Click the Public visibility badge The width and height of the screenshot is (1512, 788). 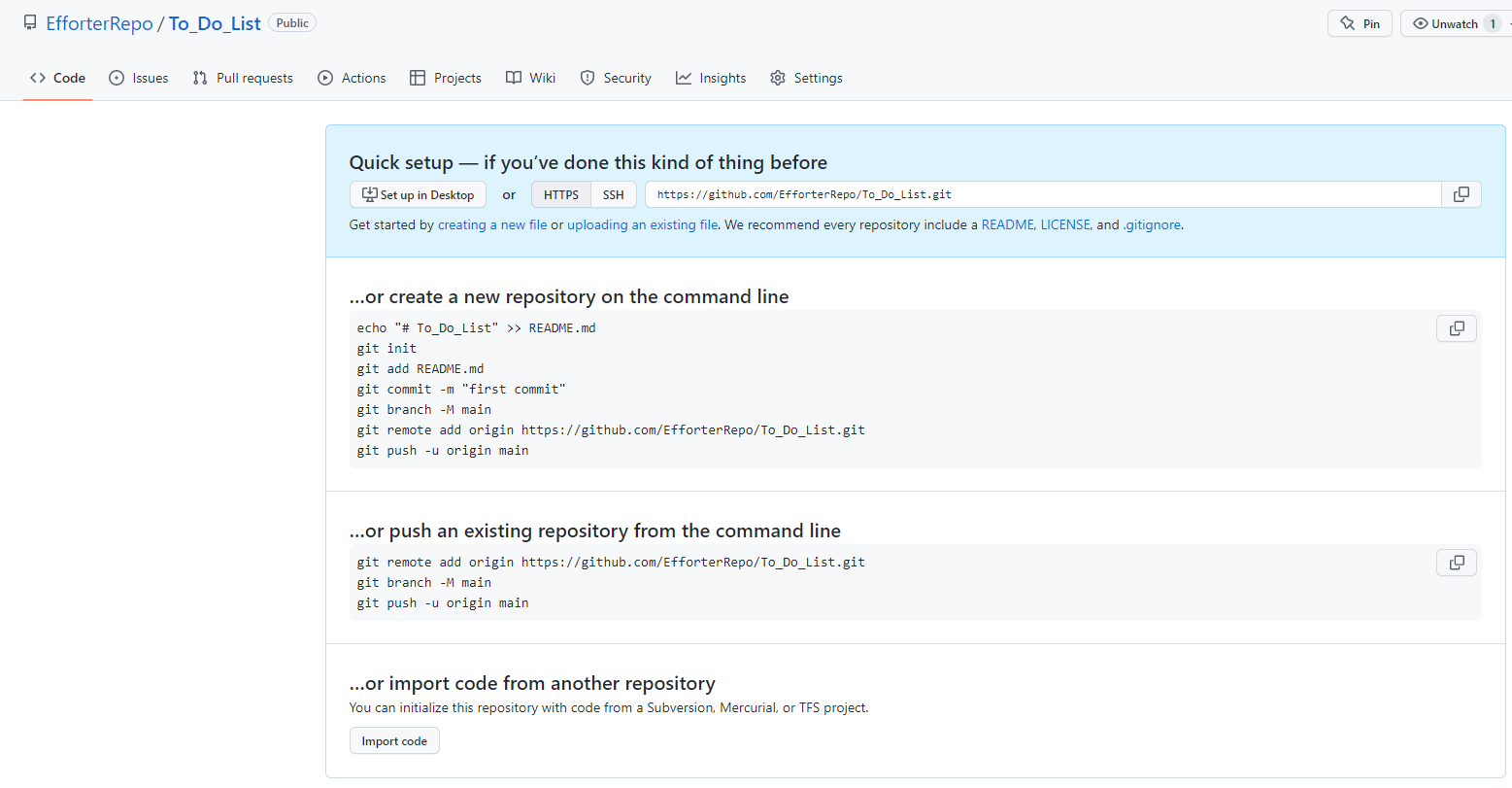[x=292, y=22]
